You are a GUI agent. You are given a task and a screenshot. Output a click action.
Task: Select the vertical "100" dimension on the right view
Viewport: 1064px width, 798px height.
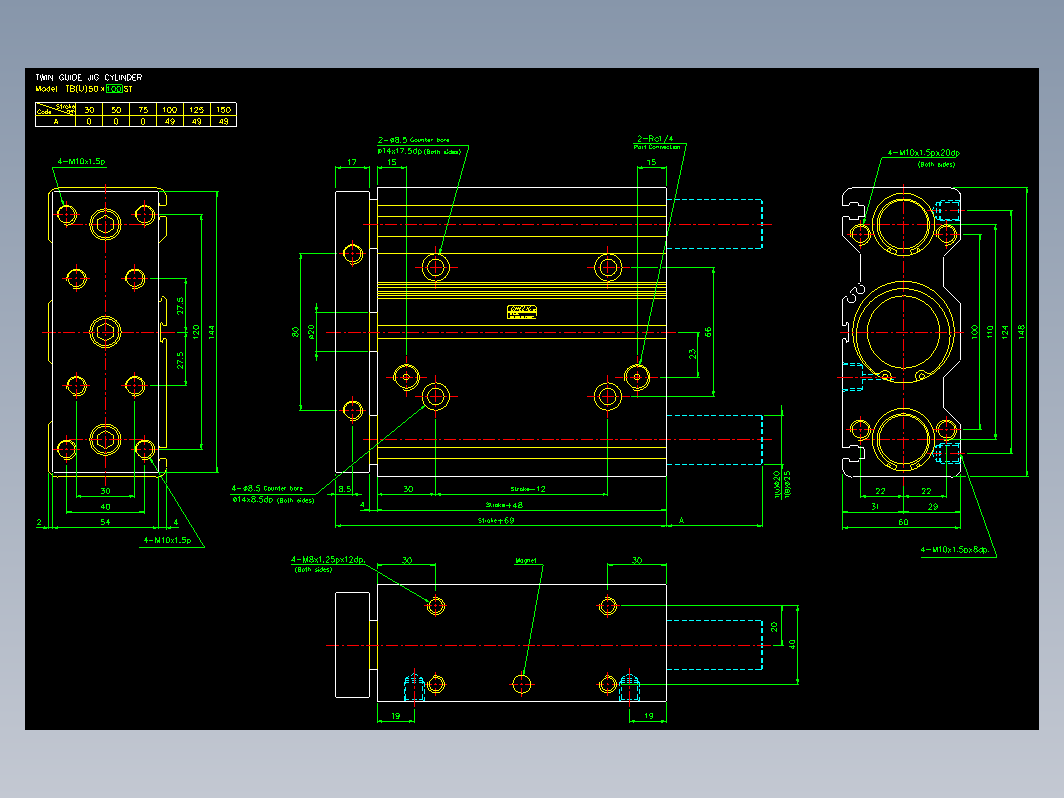(974, 331)
